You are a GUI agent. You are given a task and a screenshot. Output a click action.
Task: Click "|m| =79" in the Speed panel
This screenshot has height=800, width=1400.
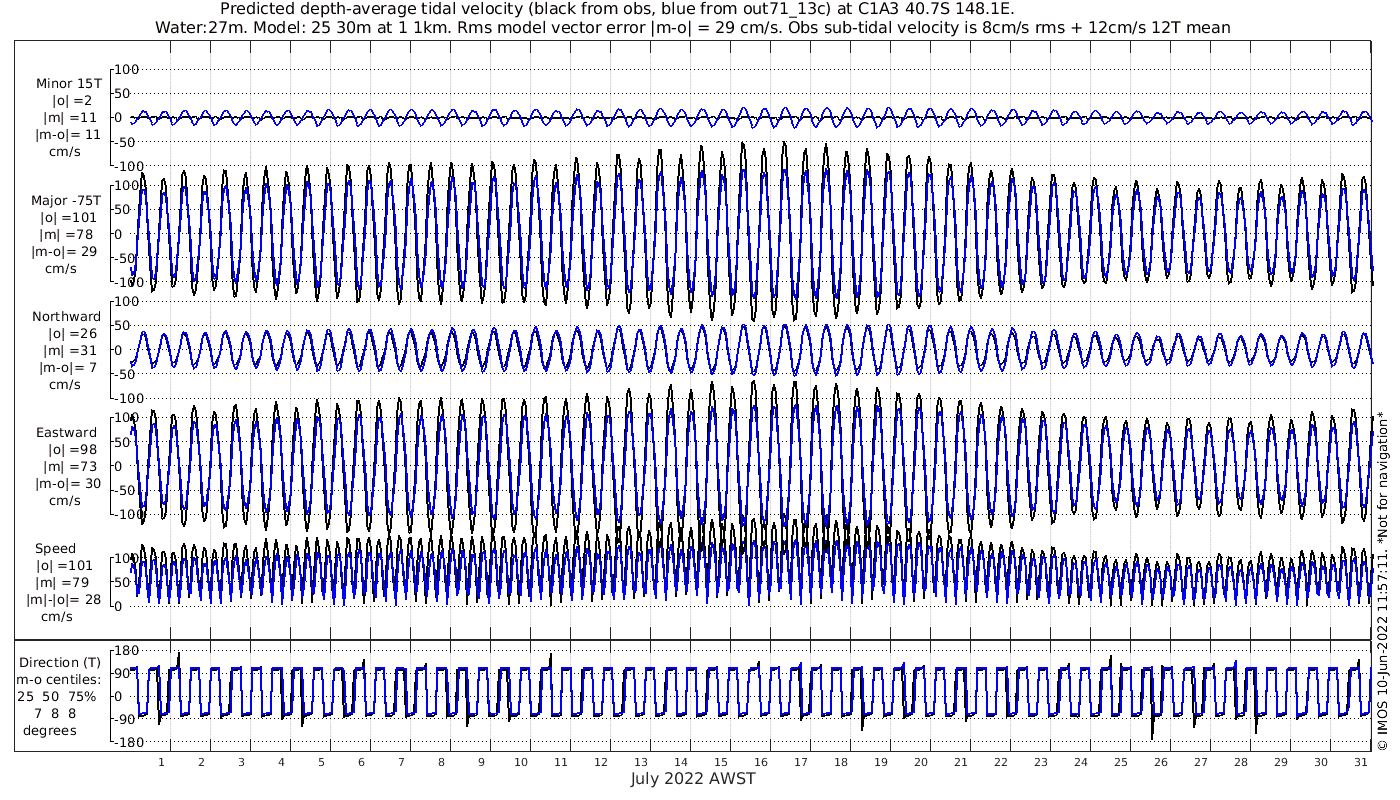click(64, 583)
